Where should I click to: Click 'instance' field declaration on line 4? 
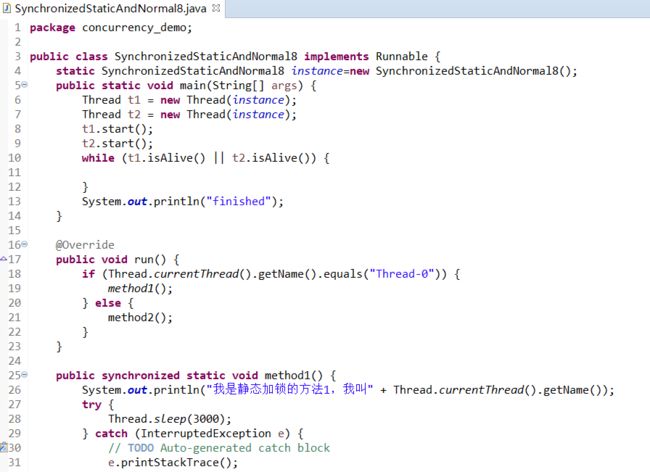click(x=317, y=71)
